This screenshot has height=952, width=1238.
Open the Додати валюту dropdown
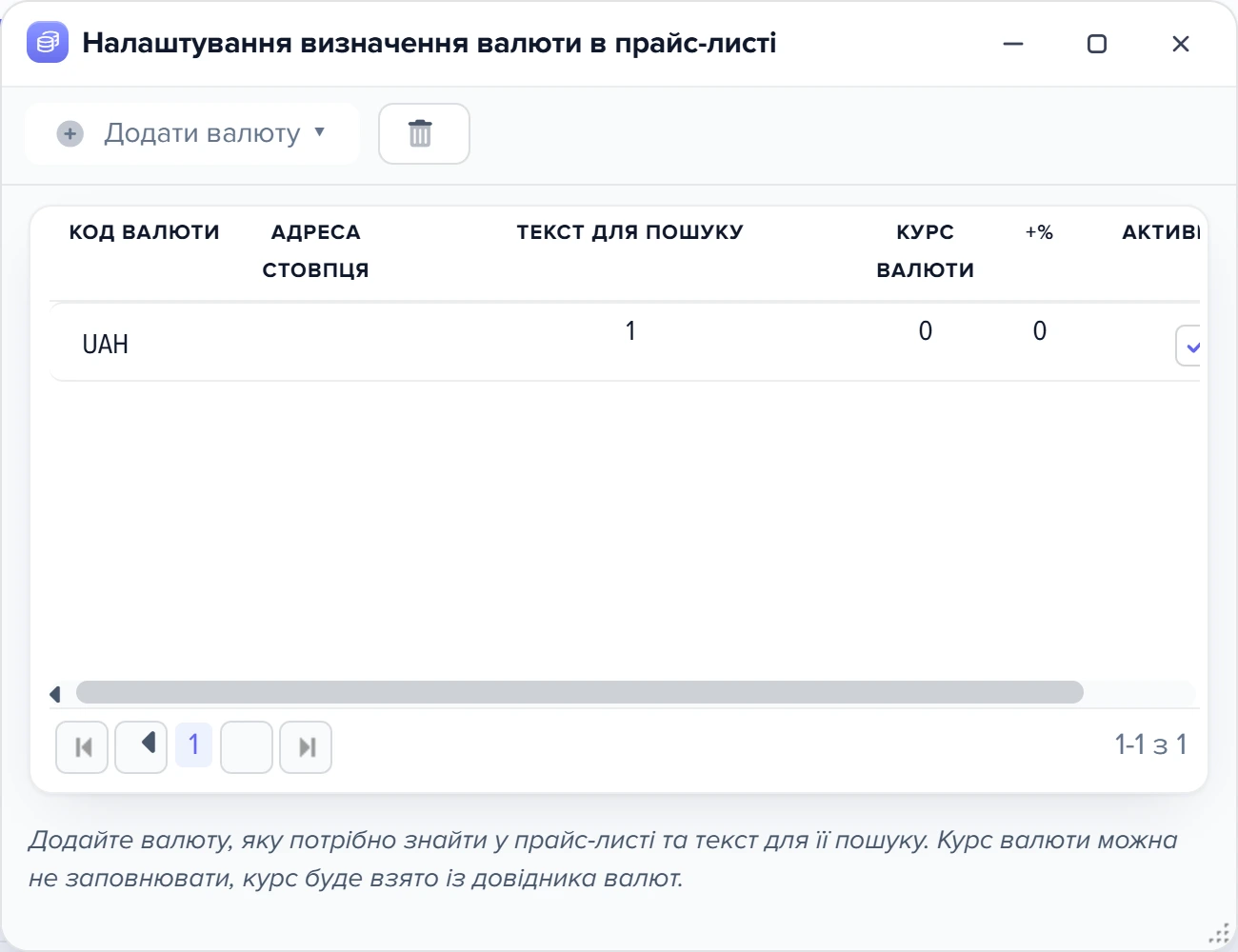[x=191, y=133]
